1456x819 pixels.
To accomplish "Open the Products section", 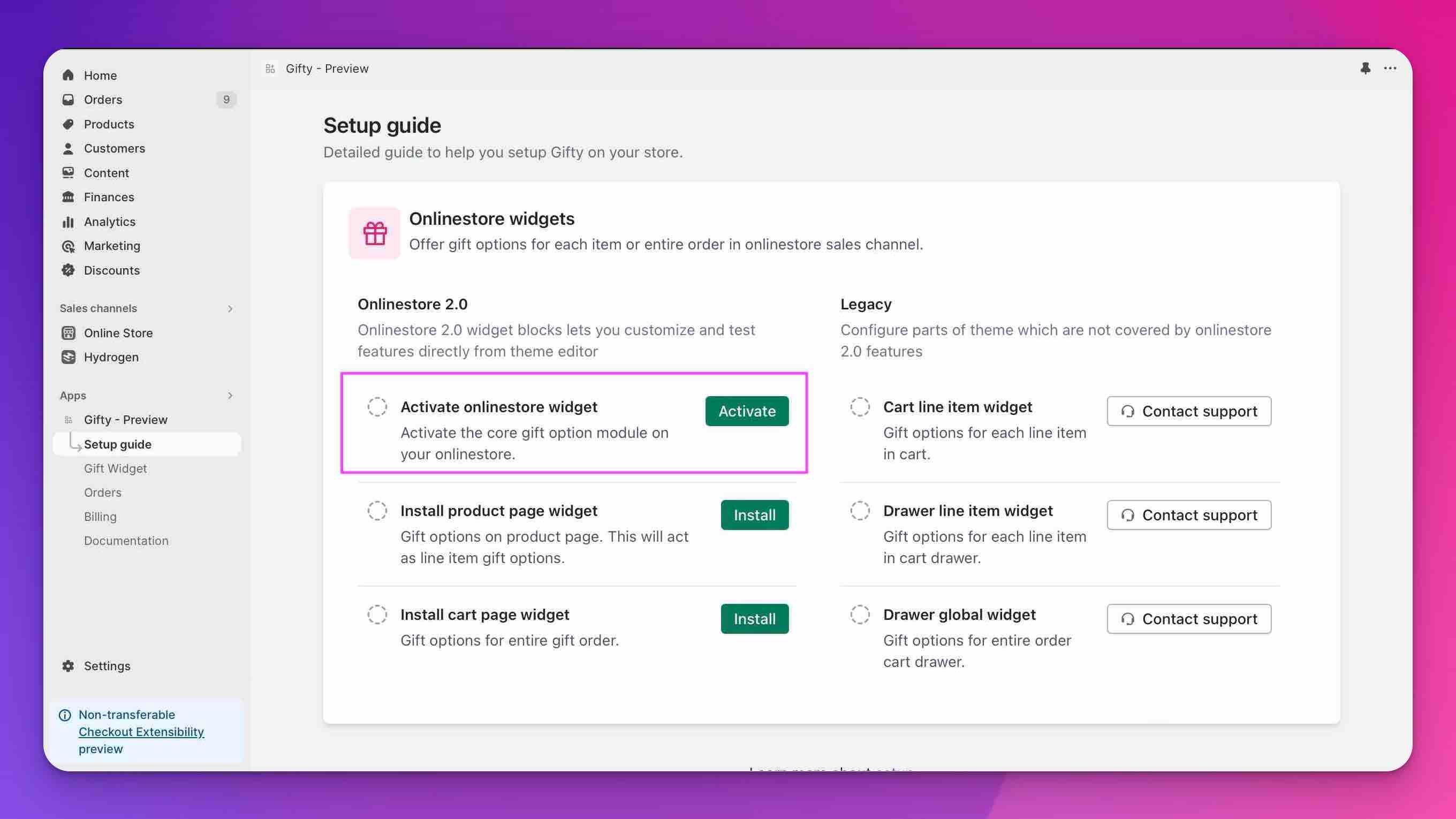I will click(147, 124).
